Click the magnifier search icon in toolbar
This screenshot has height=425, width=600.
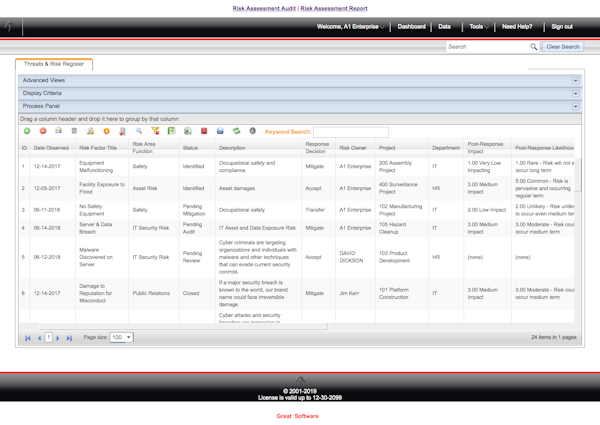click(x=139, y=131)
